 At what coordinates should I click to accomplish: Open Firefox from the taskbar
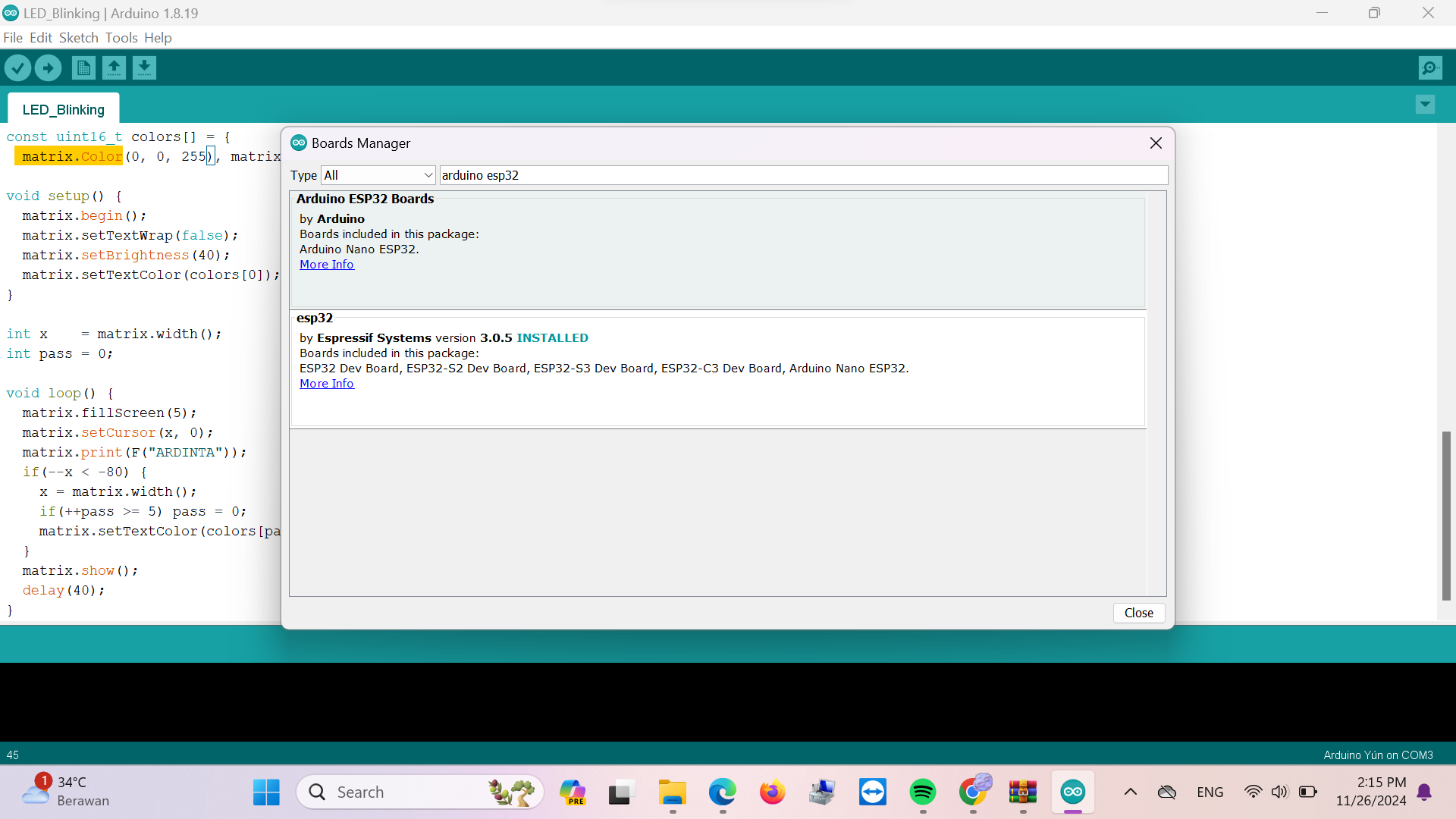click(772, 792)
